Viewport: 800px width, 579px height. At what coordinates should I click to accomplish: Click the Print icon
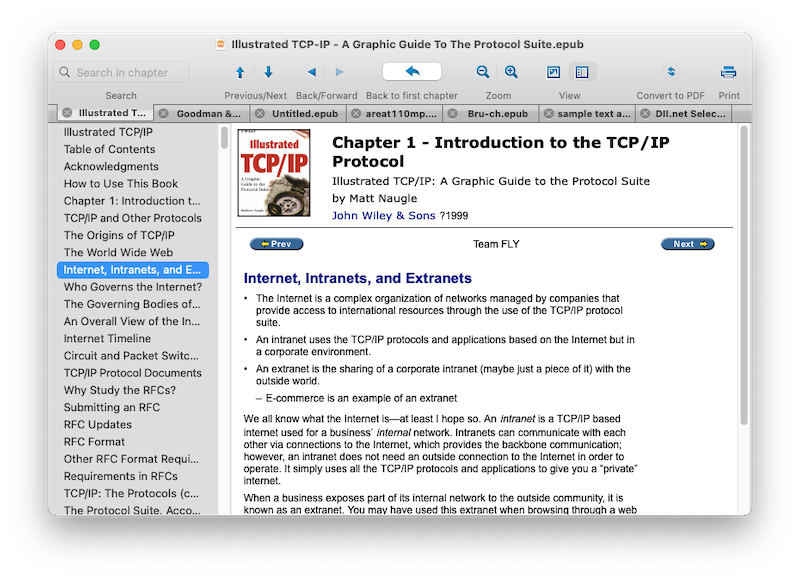pyautogui.click(x=729, y=72)
